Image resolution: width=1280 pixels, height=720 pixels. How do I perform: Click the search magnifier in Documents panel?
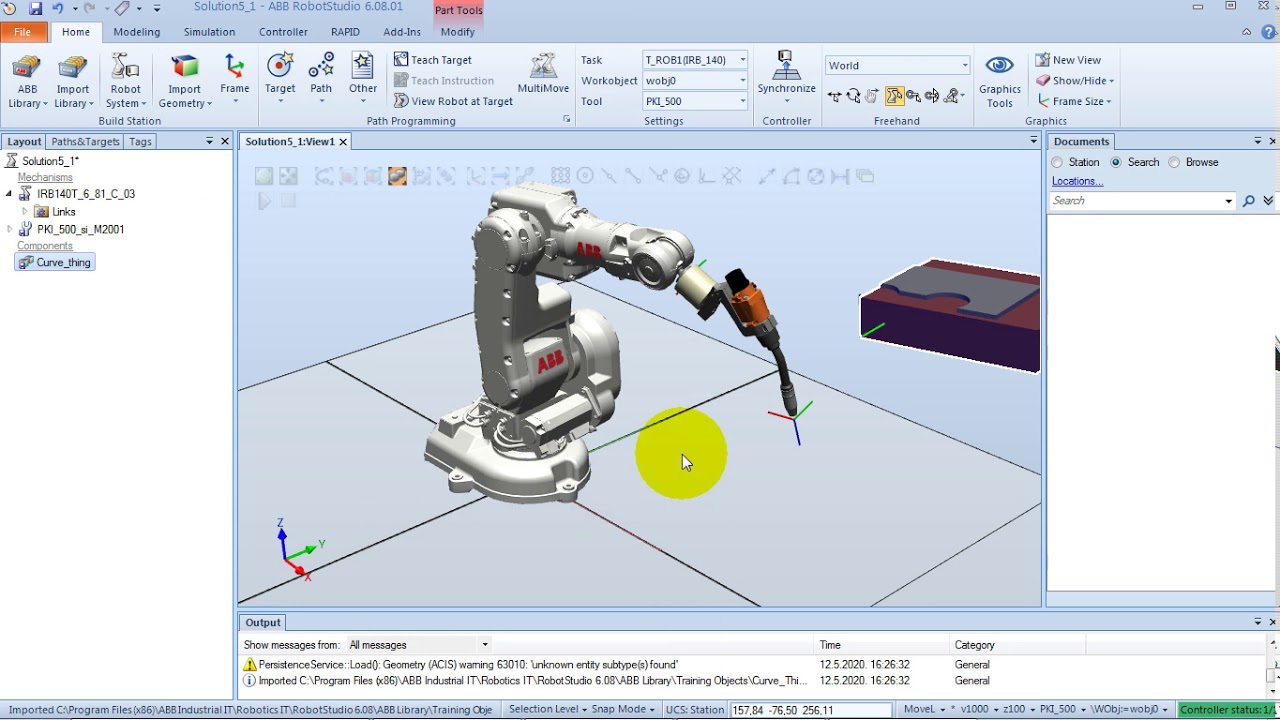click(1248, 201)
